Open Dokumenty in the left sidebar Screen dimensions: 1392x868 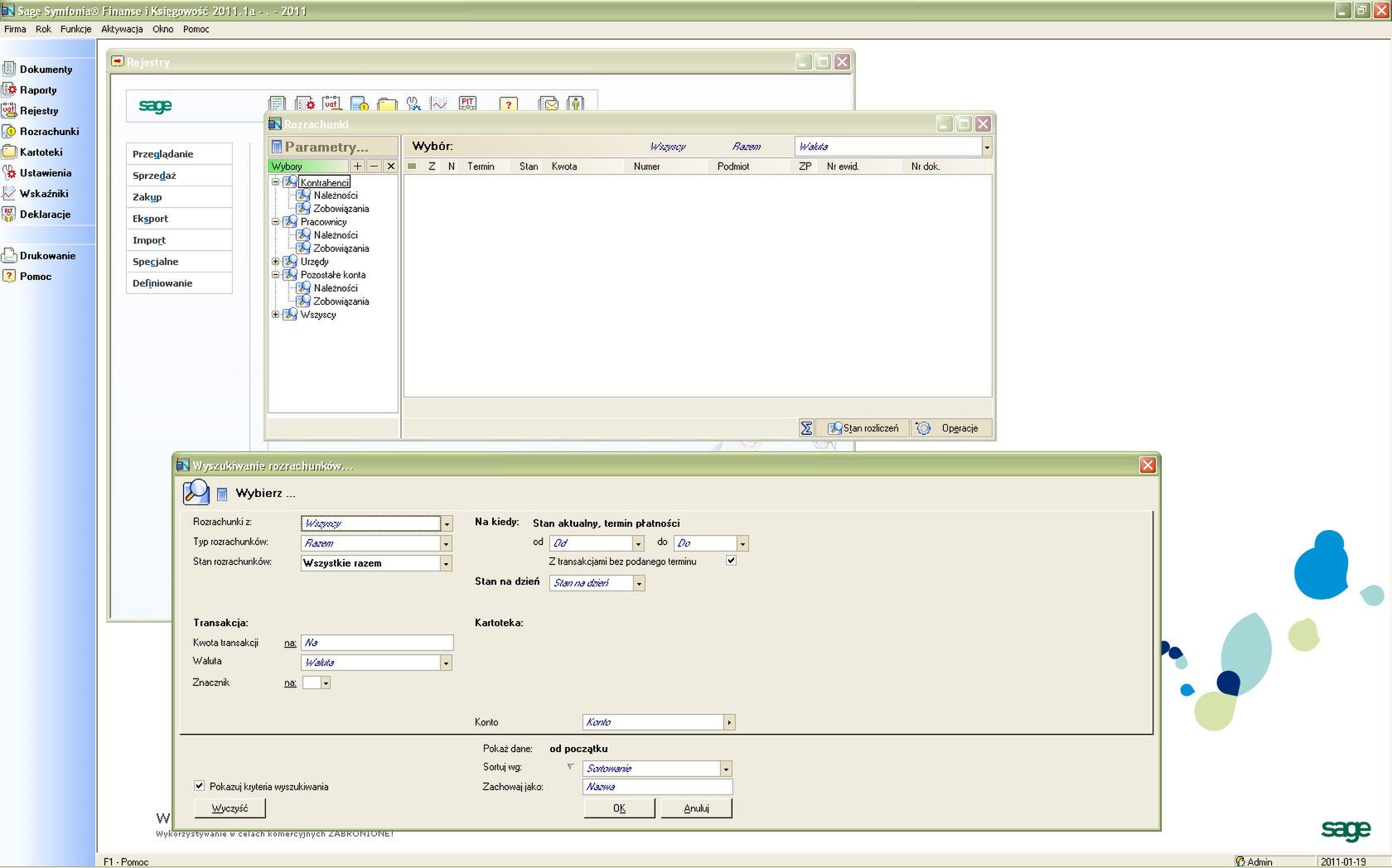click(38, 69)
